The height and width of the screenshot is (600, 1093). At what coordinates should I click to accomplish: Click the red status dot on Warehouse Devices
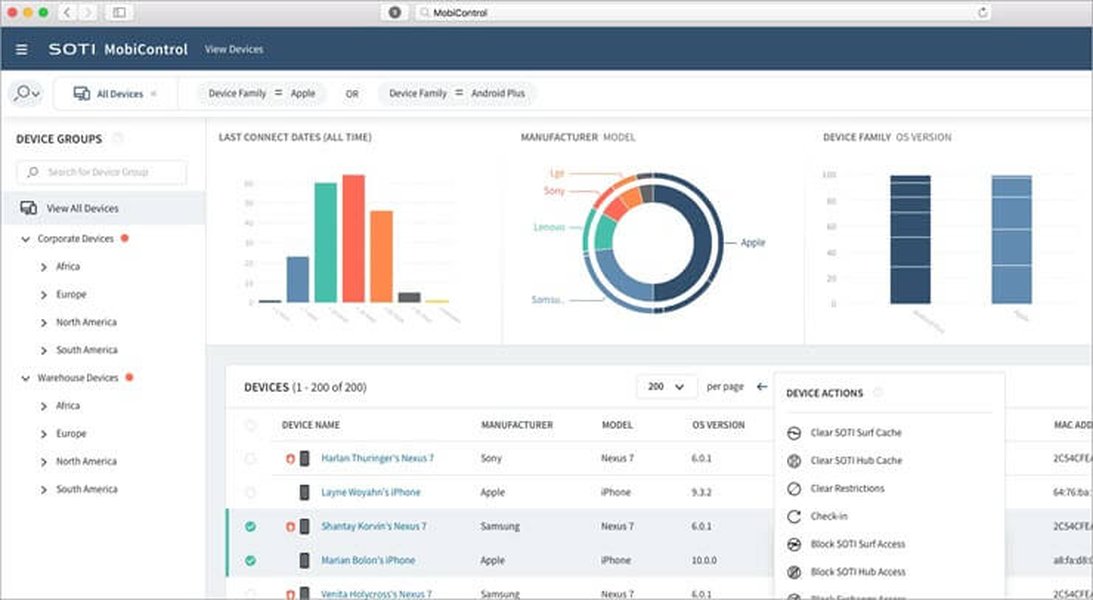[129, 377]
